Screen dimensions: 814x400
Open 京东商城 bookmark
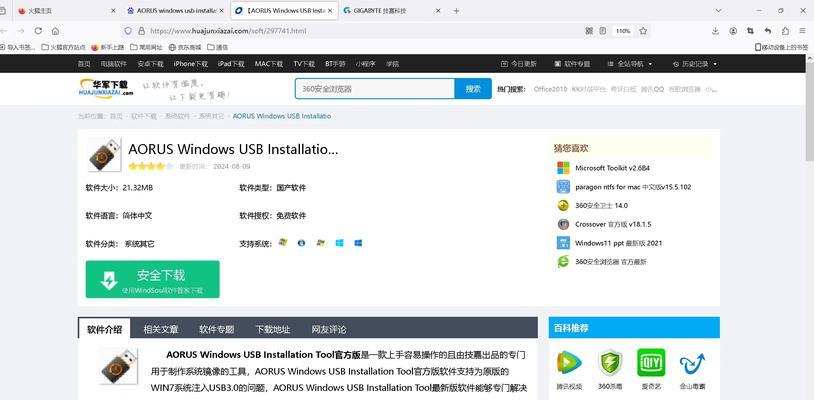[x=186, y=47]
